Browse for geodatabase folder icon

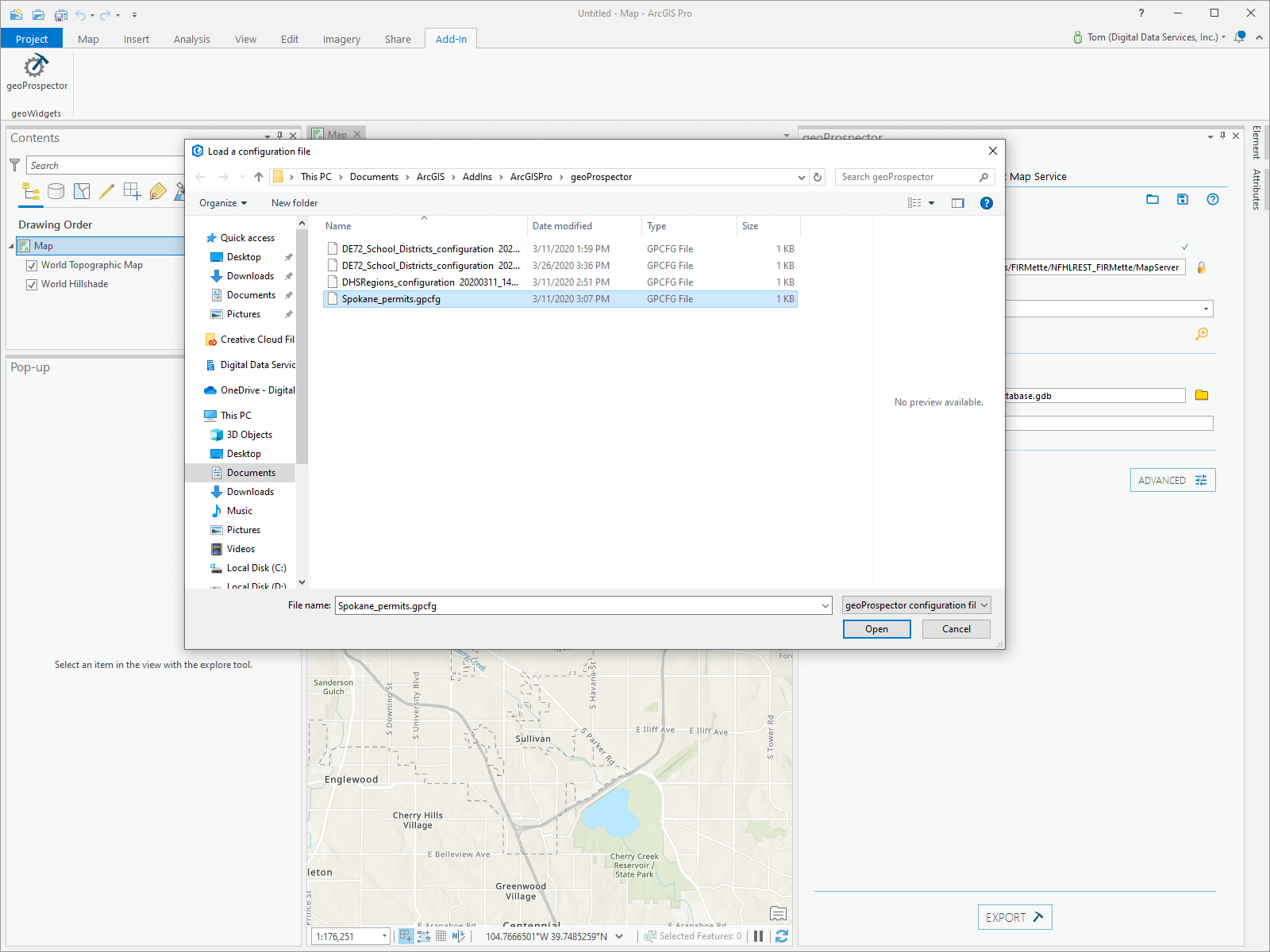click(x=1202, y=395)
